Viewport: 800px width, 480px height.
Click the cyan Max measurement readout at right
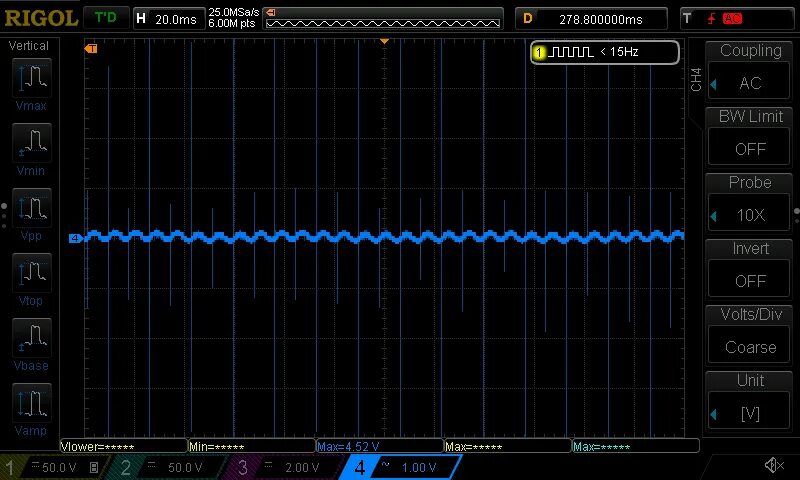click(636, 446)
